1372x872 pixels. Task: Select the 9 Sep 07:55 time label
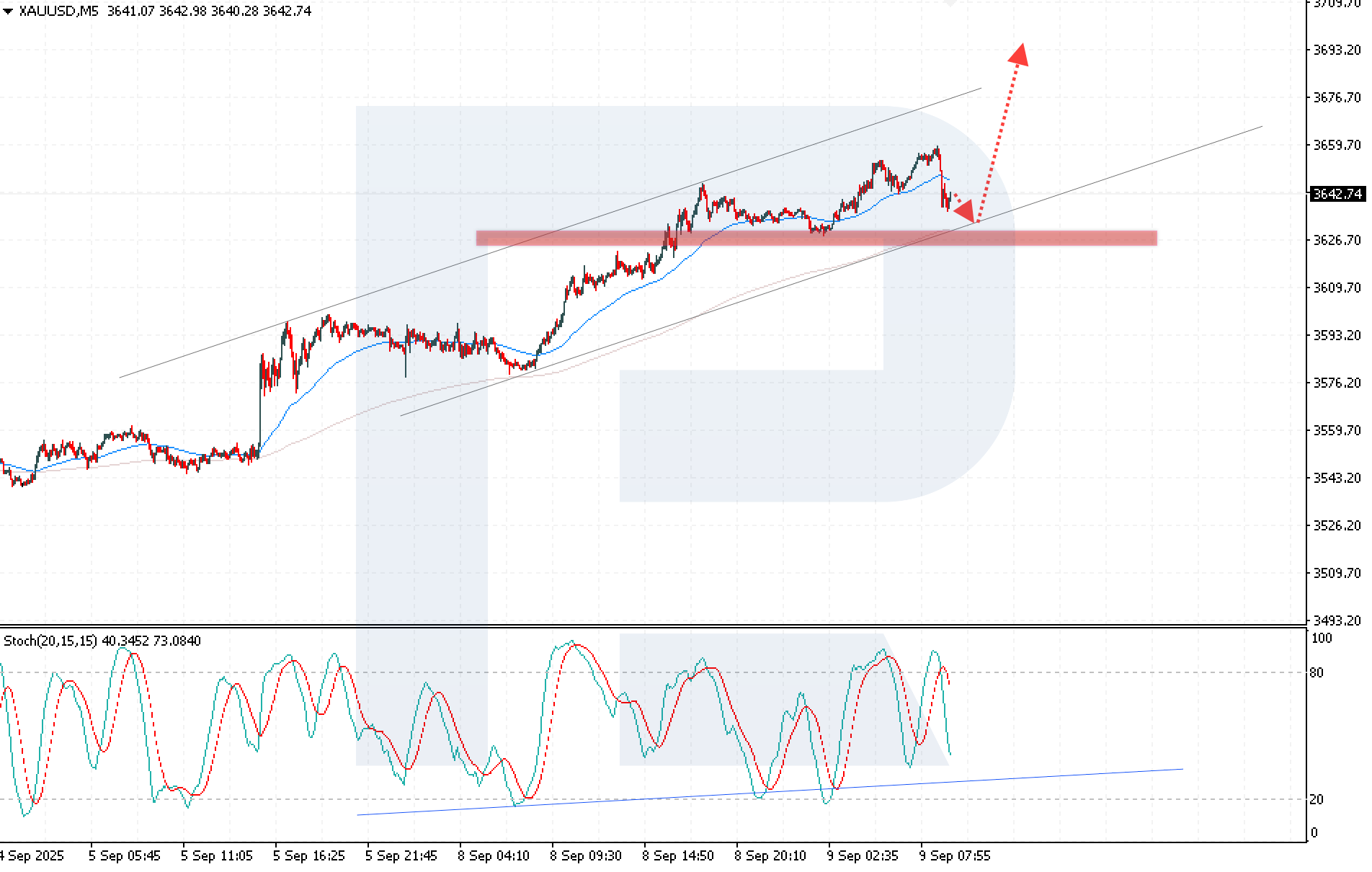(x=954, y=855)
